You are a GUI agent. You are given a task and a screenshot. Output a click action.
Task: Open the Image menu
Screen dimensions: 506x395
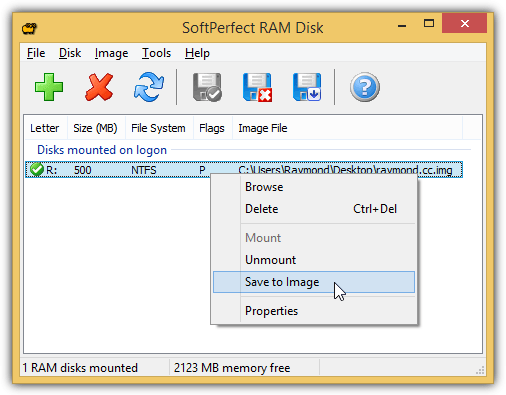point(111,53)
